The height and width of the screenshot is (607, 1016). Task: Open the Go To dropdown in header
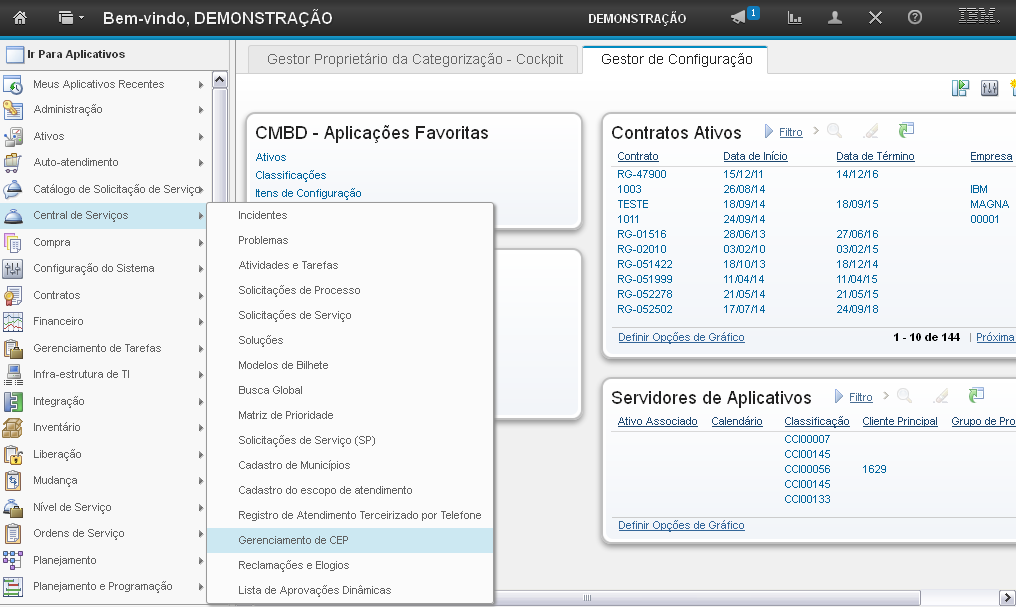click(71, 18)
